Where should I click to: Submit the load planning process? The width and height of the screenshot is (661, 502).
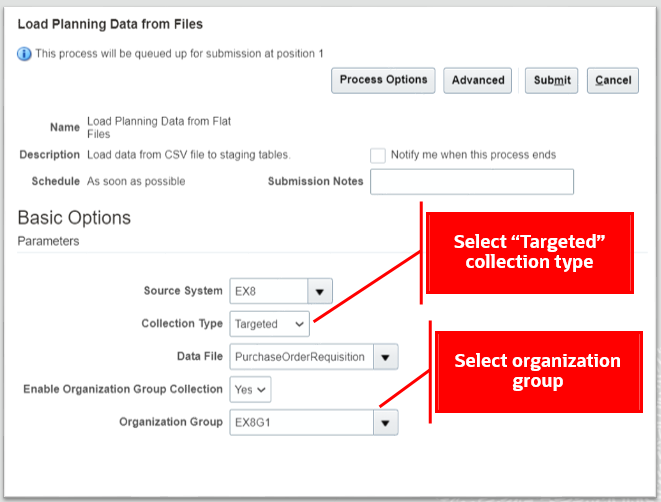point(552,81)
